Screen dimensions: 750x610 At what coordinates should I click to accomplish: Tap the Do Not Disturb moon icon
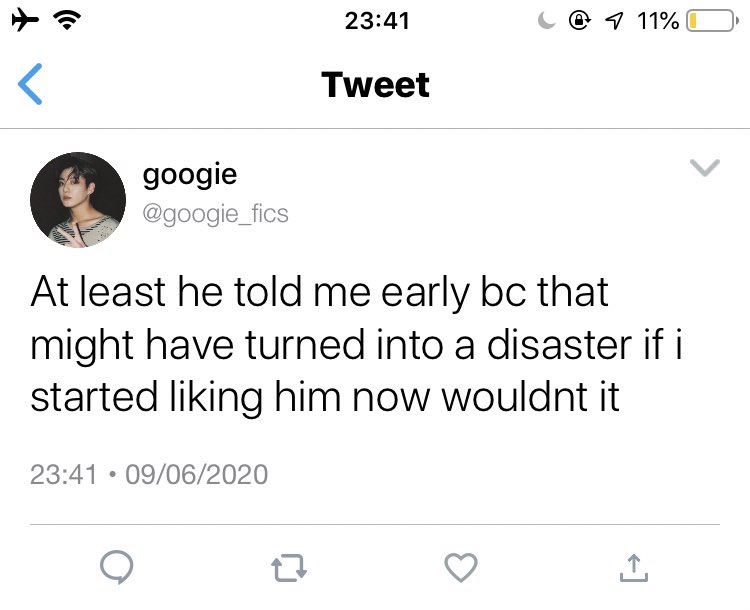pyautogui.click(x=546, y=21)
